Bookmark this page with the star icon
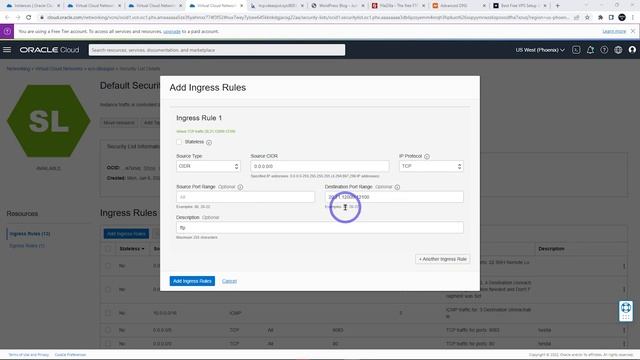 tap(587, 18)
